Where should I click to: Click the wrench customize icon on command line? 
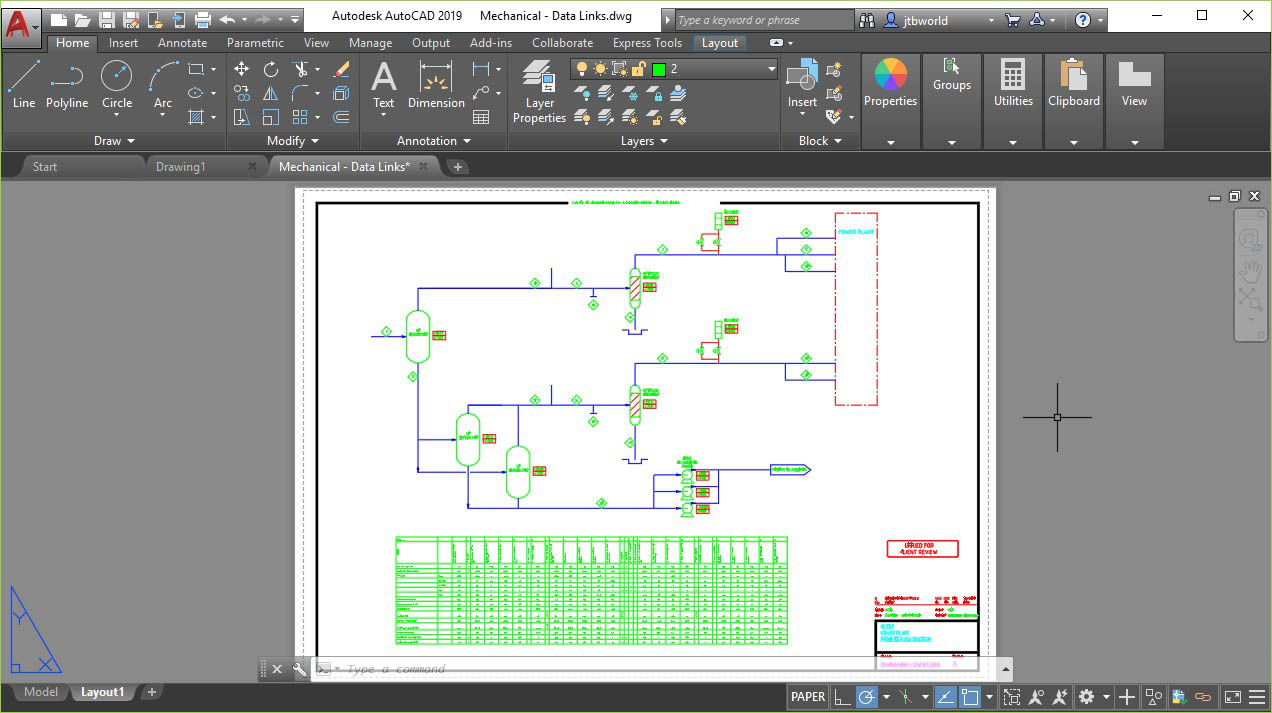pyautogui.click(x=299, y=669)
